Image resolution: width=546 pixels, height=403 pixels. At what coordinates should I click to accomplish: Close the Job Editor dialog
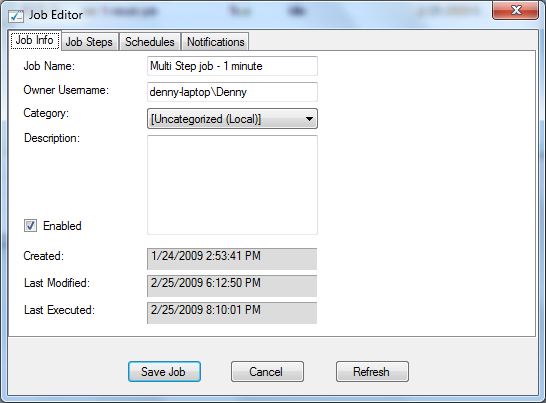coord(516,10)
